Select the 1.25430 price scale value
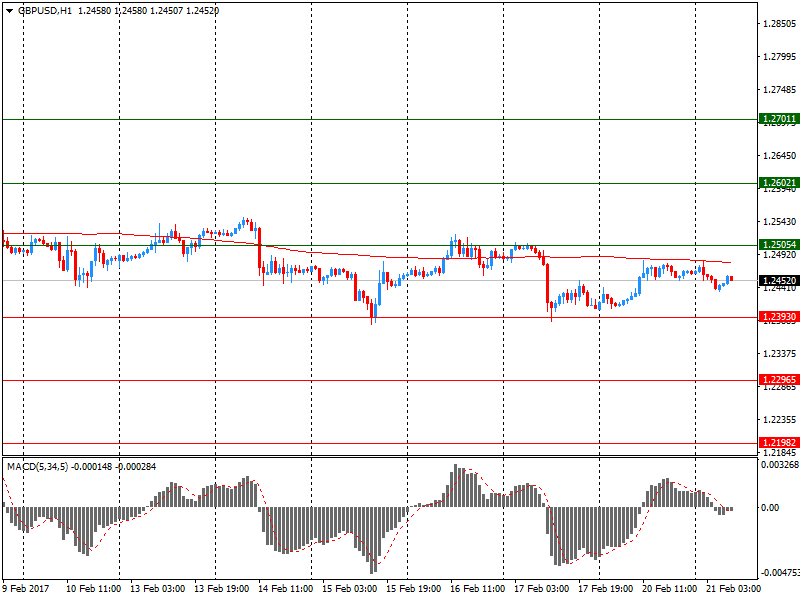The image size is (800, 600). pos(780,221)
